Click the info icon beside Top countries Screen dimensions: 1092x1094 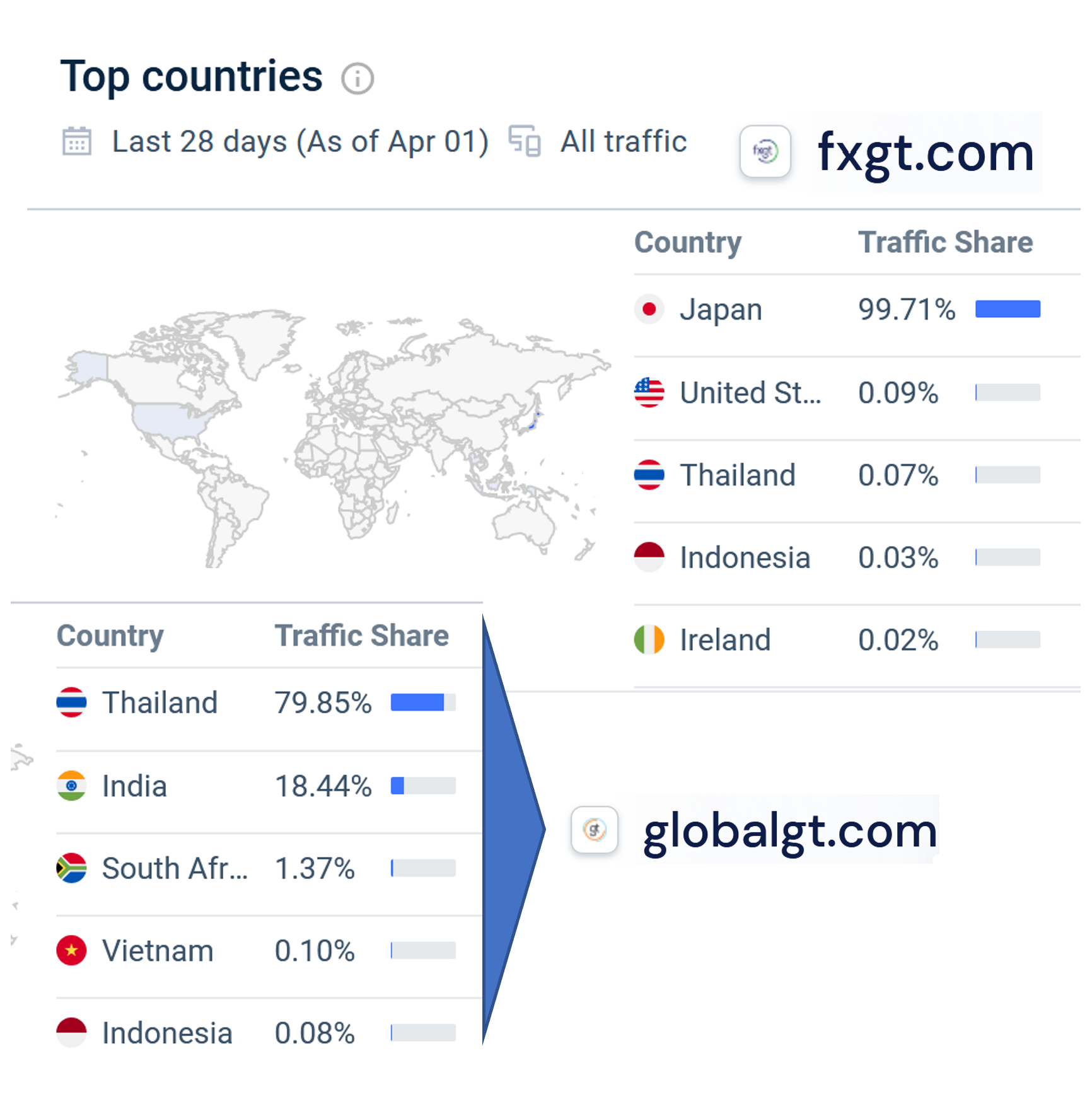coord(357,79)
